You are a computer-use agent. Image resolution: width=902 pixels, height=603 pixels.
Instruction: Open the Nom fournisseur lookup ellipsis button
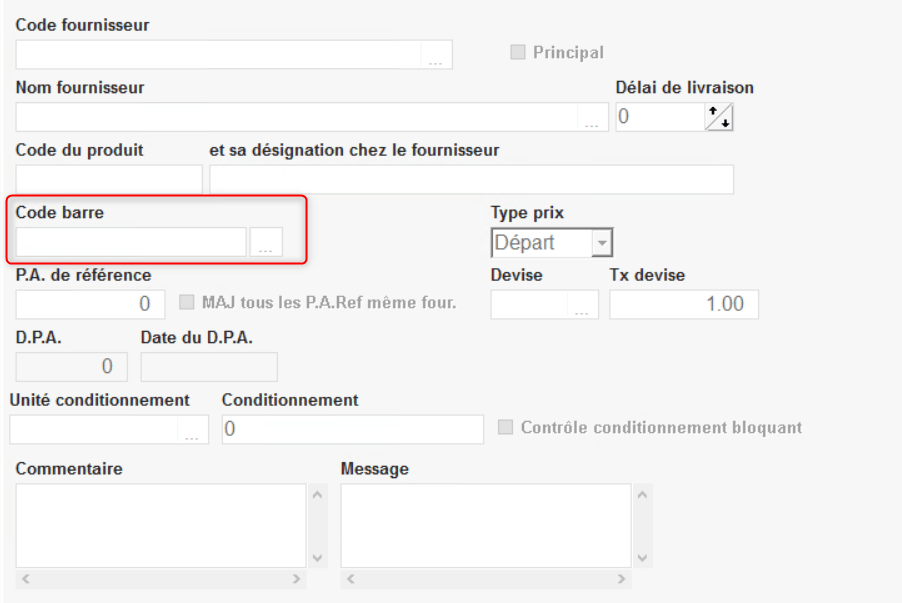tap(592, 118)
